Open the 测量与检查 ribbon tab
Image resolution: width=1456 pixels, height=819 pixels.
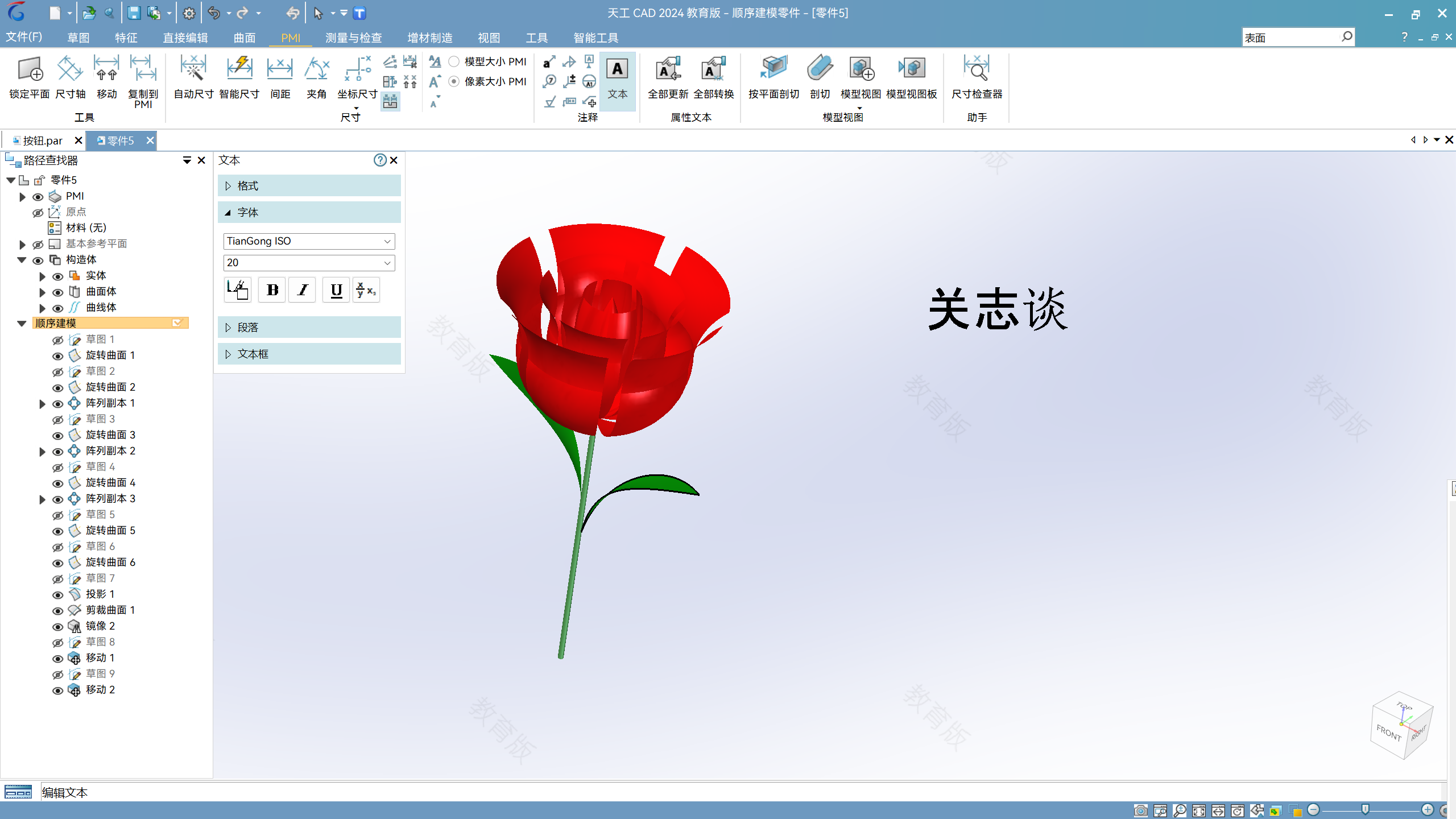[x=354, y=38]
